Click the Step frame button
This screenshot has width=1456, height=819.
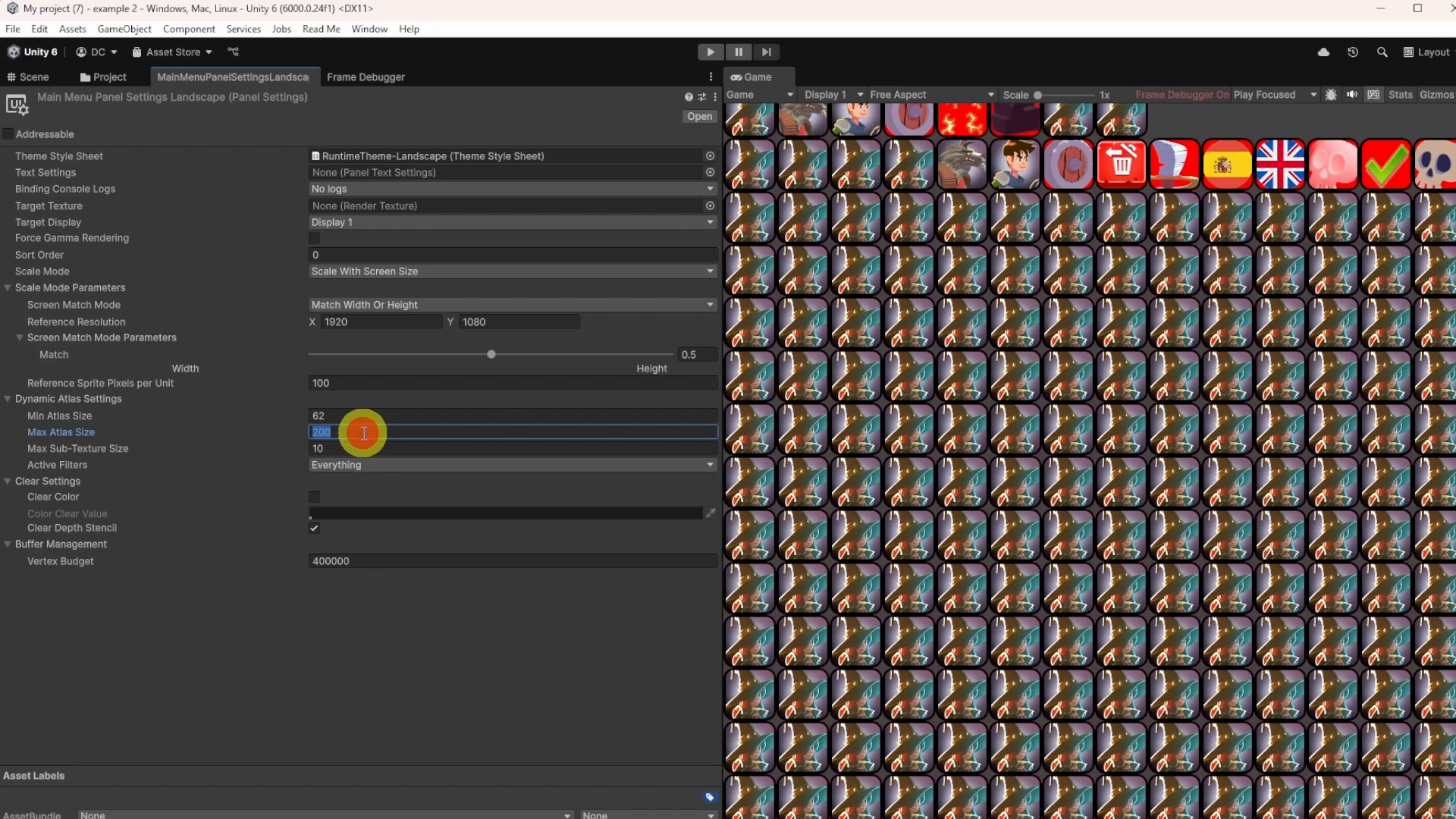[767, 52]
